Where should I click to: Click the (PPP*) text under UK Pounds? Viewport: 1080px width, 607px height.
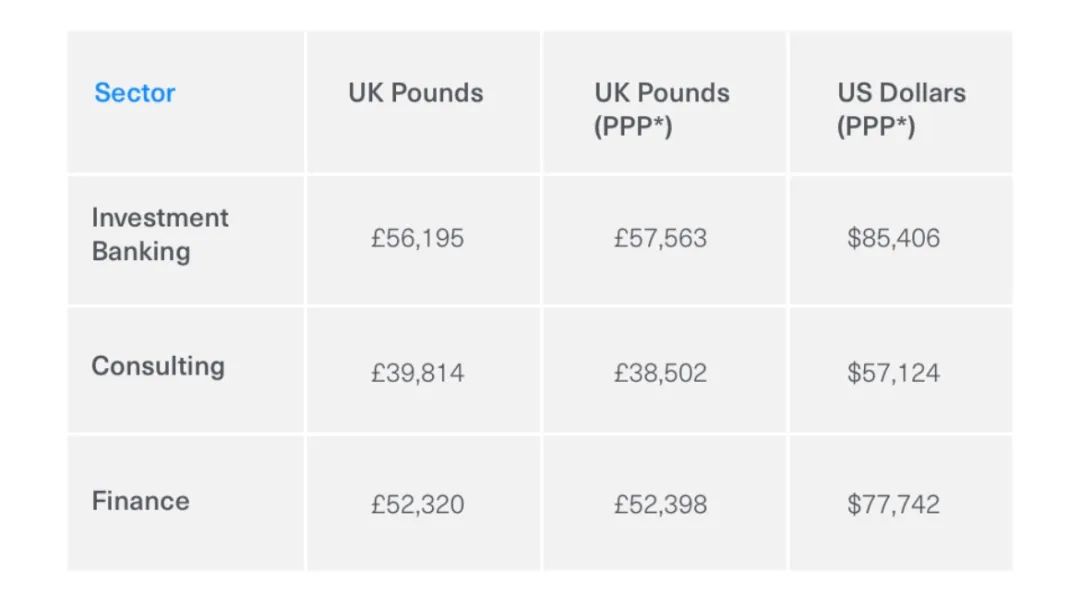pos(632,127)
